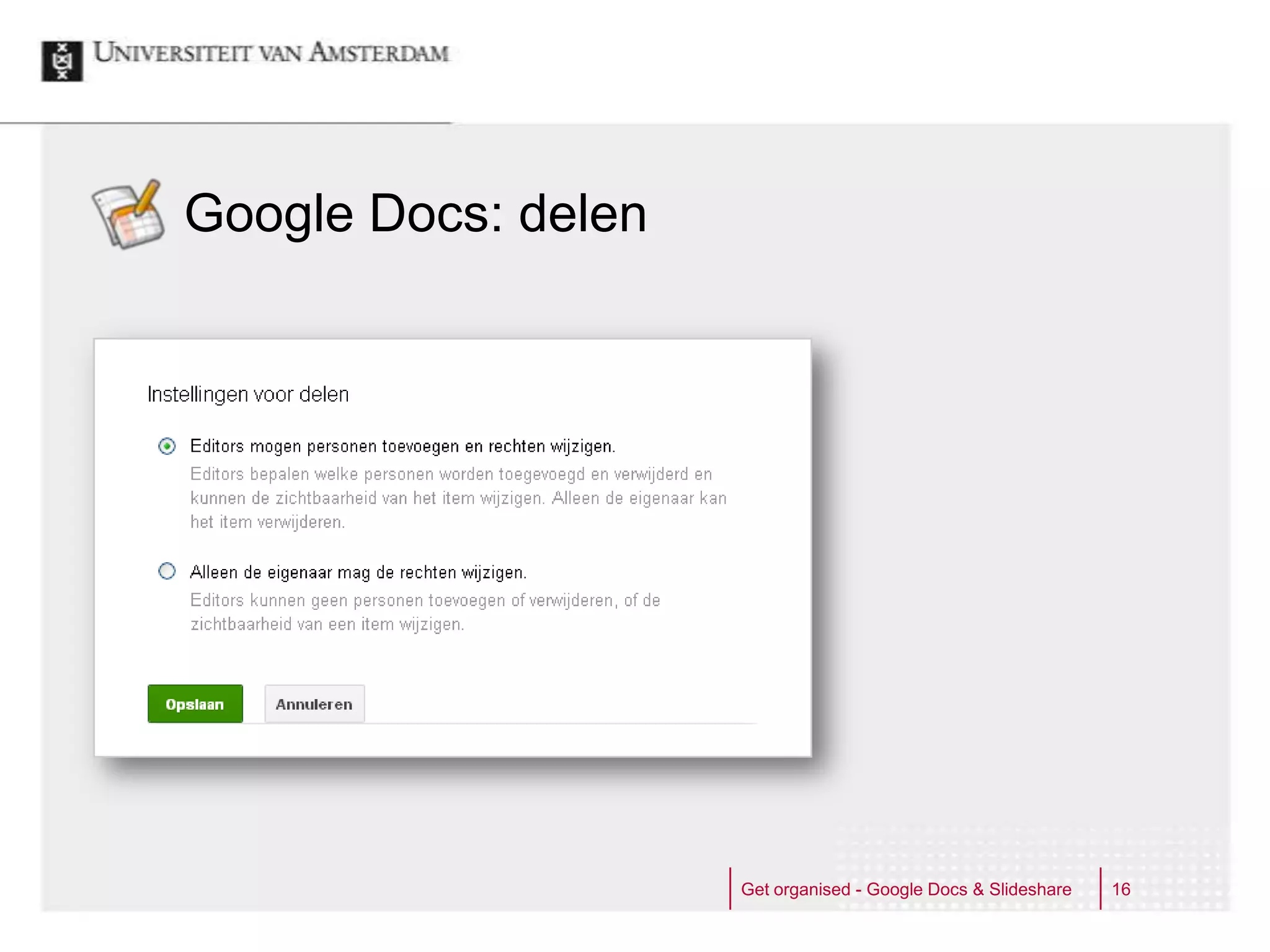Select 'Editors mogen personen toevoegen' radio button
Image resolution: width=1270 pixels, height=952 pixels.
(167, 446)
